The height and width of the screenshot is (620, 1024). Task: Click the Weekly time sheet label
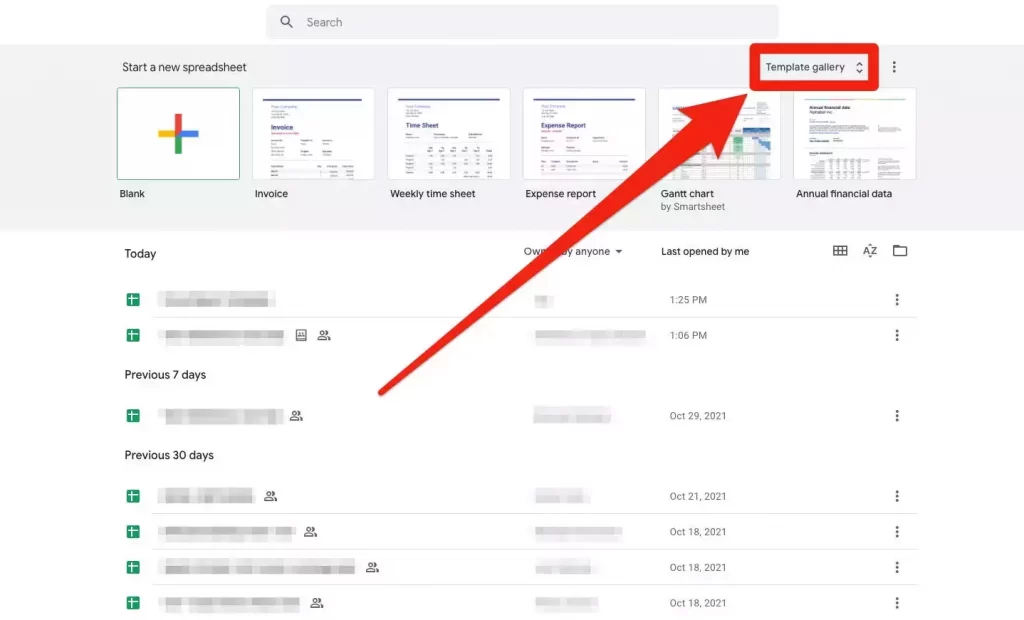click(x=432, y=194)
